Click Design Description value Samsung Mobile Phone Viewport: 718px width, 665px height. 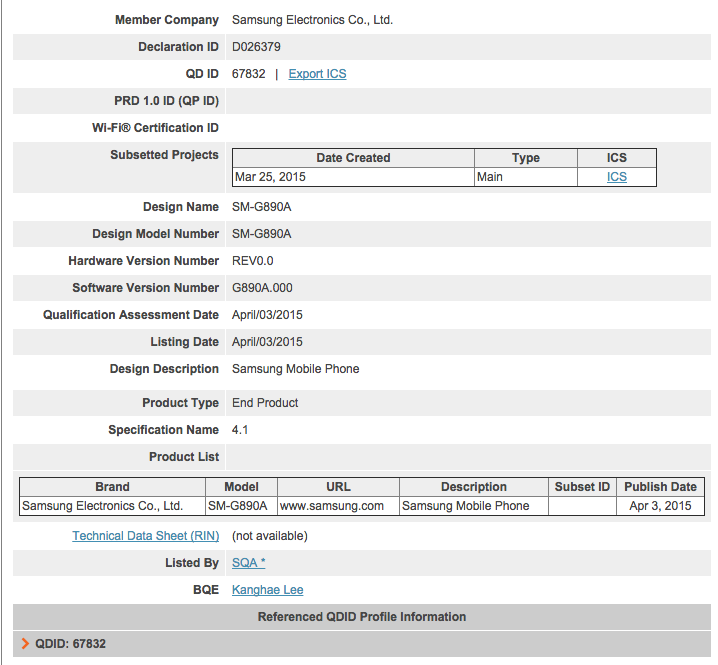[295, 369]
